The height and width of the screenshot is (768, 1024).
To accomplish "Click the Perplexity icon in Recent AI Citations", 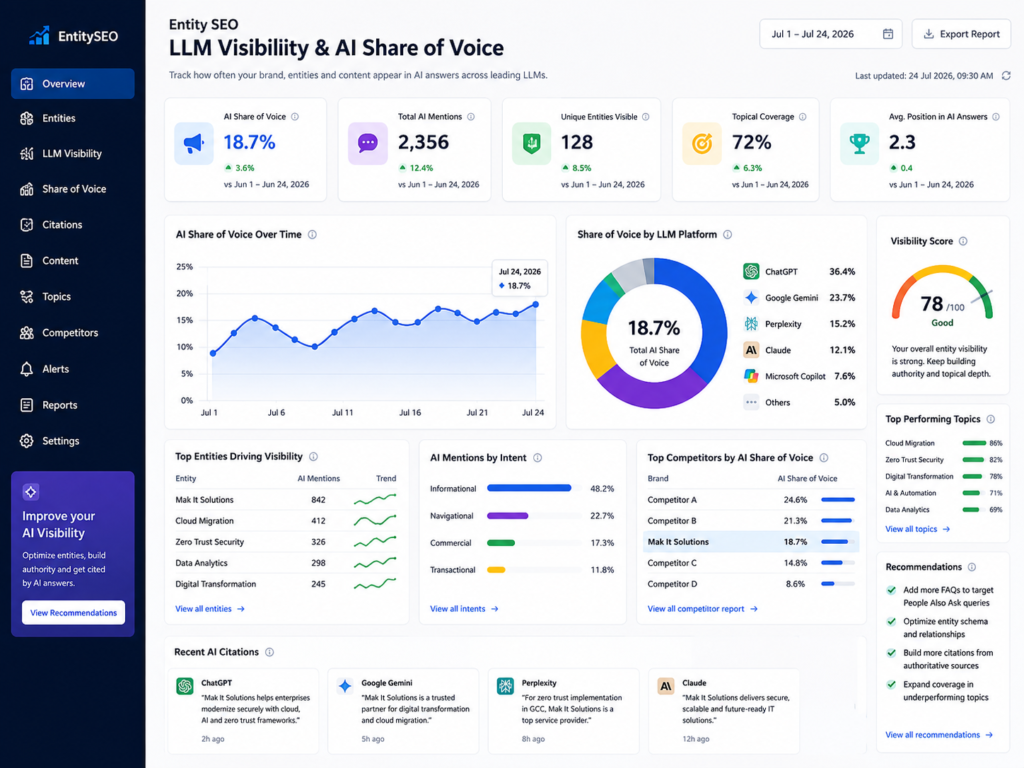I will [505, 686].
